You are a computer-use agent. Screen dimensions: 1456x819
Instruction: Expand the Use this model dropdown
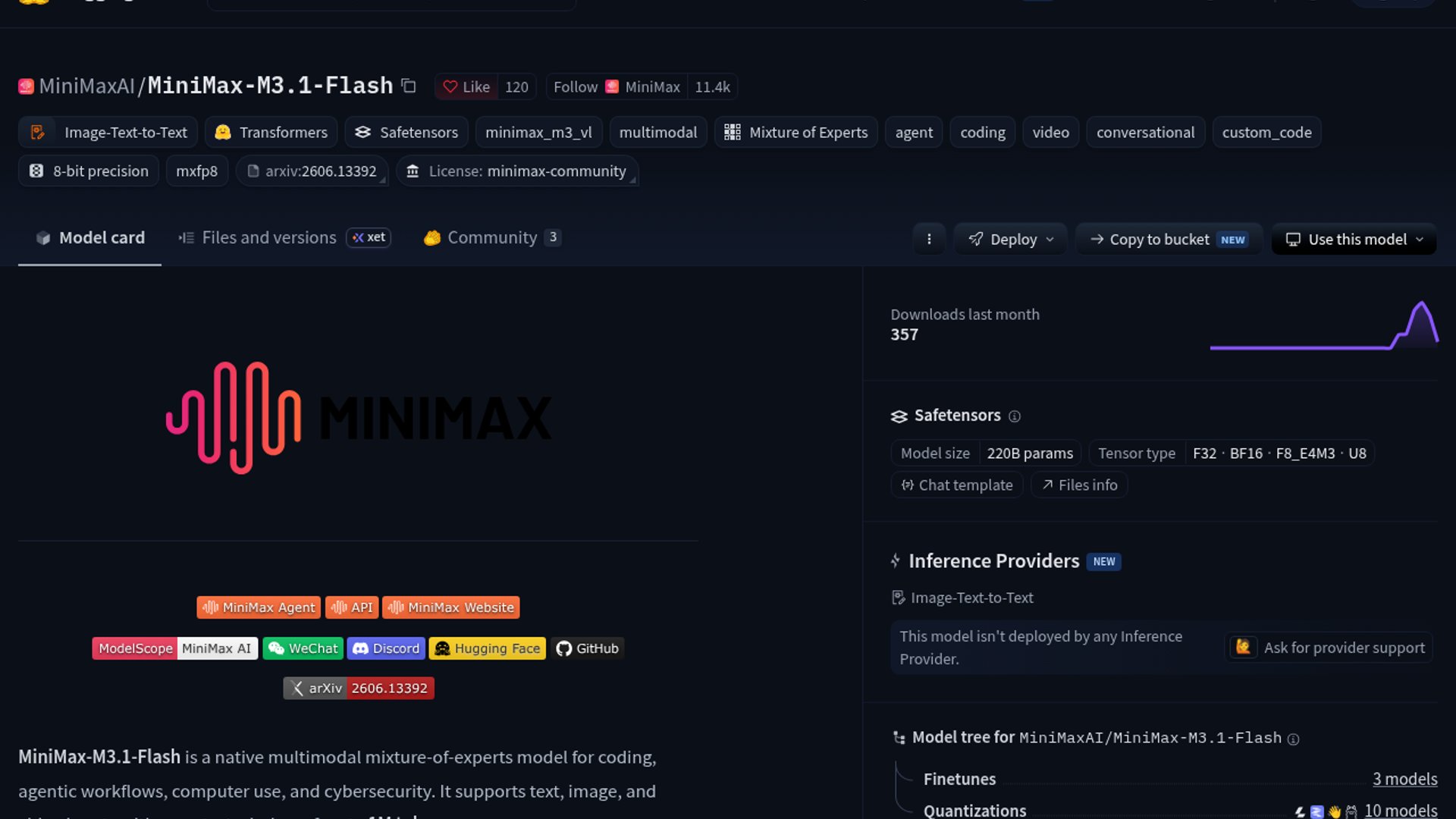point(1354,239)
